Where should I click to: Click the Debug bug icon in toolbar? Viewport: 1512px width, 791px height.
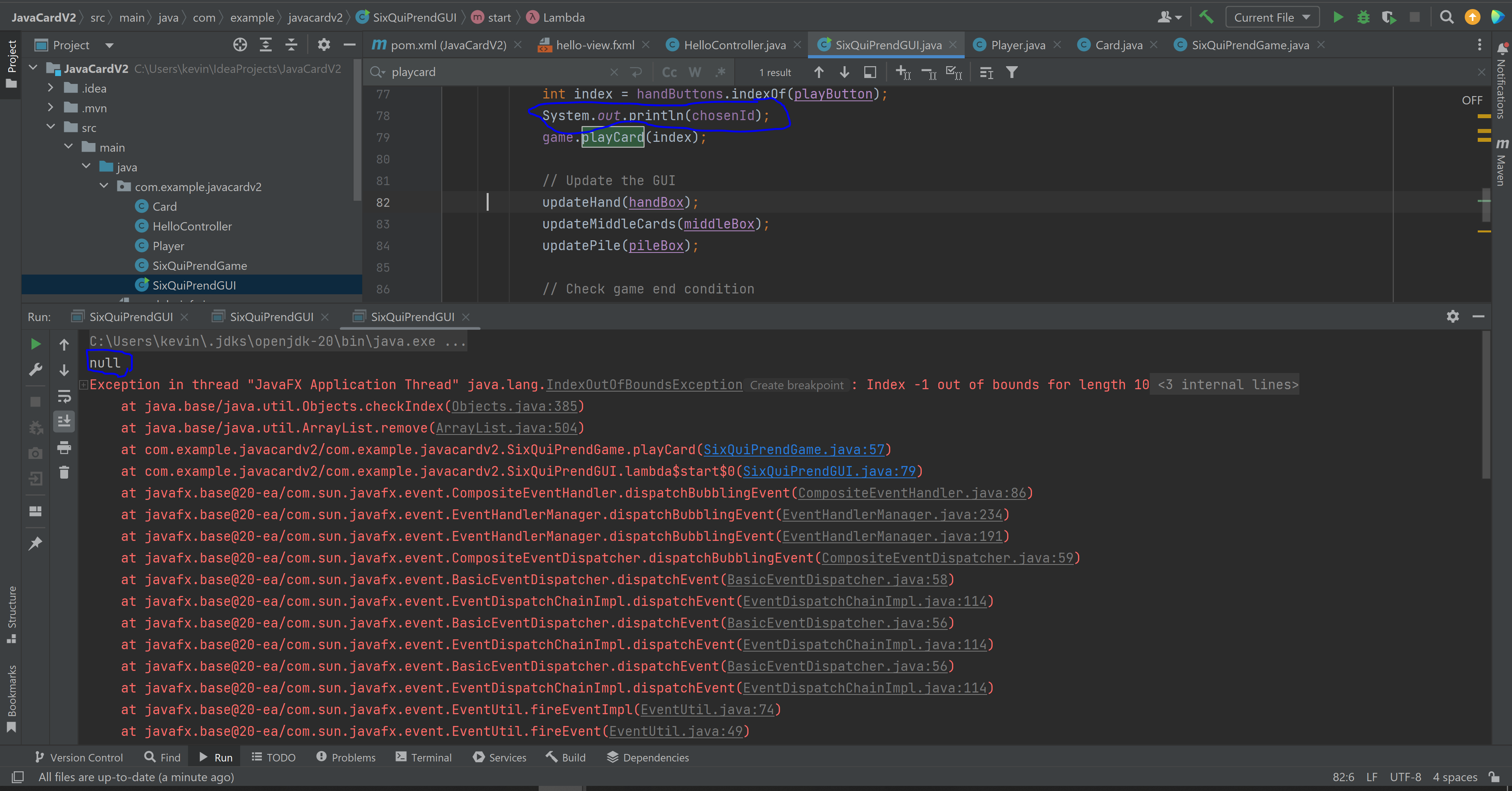click(x=1363, y=17)
